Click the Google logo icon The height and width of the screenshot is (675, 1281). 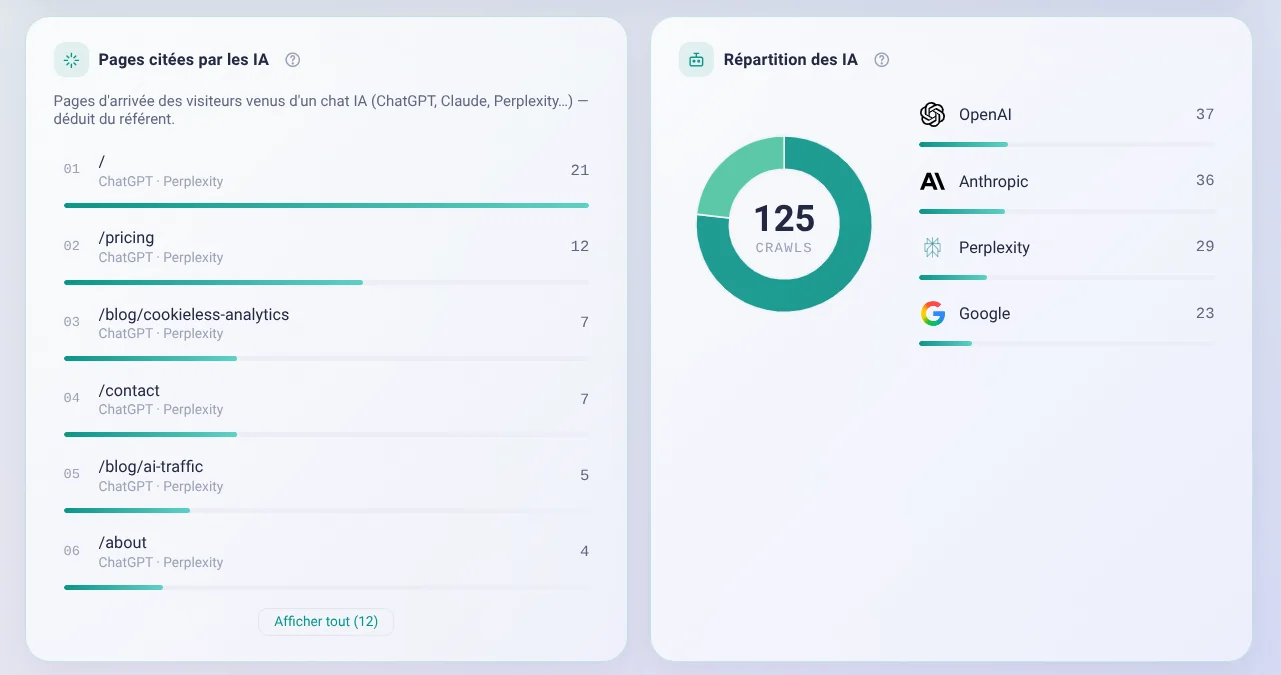click(932, 313)
